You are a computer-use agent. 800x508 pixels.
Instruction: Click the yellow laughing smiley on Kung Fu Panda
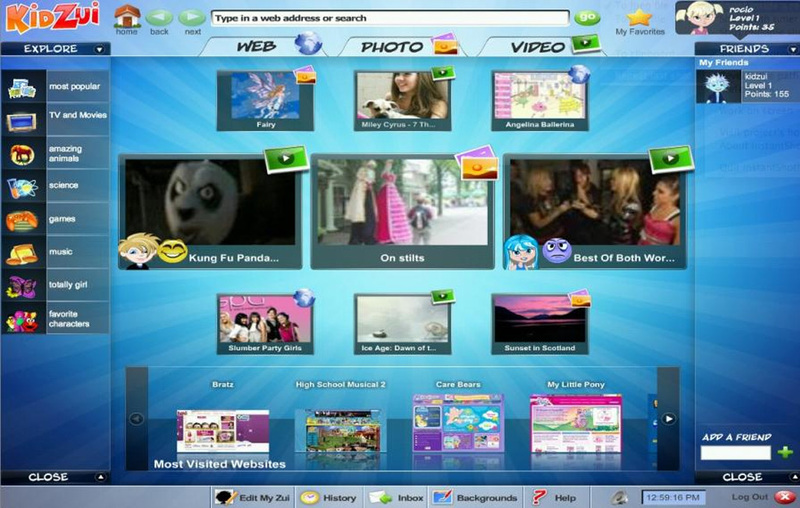tap(172, 251)
